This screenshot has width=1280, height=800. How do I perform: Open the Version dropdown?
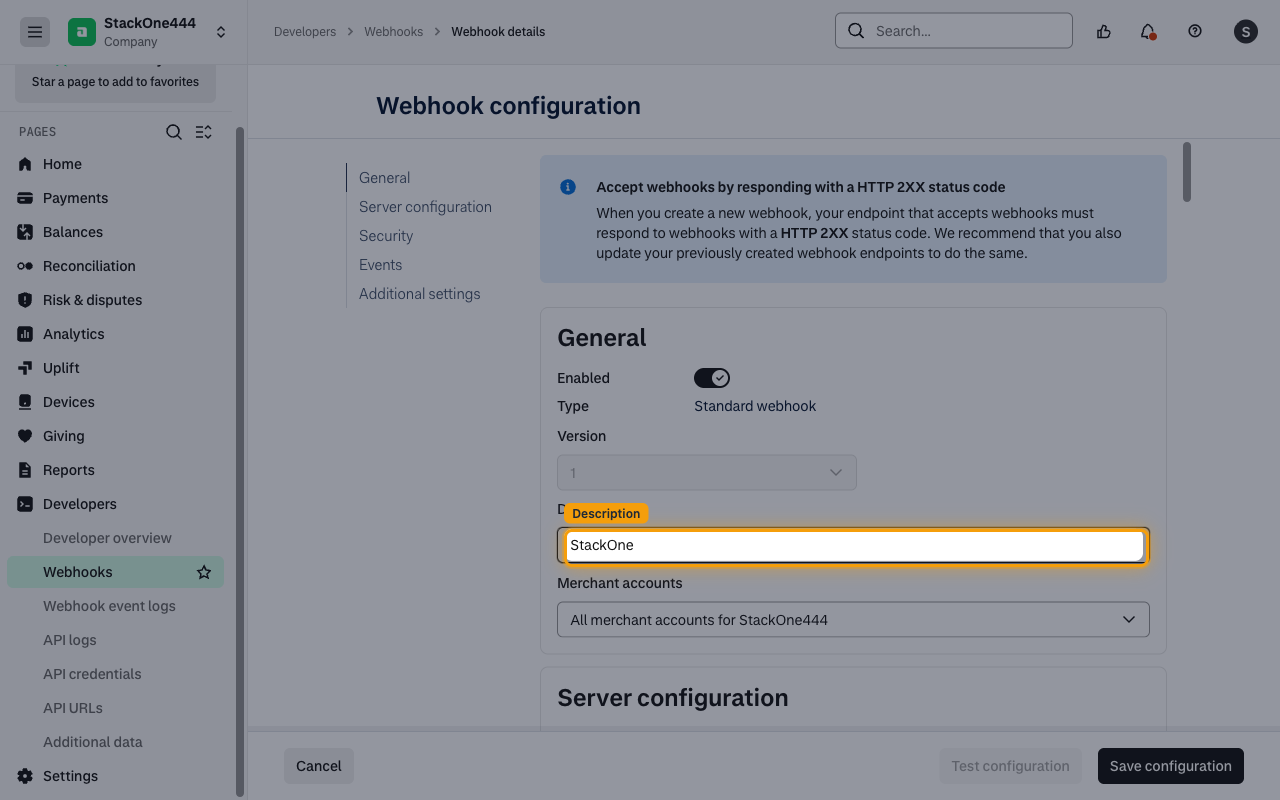(707, 473)
